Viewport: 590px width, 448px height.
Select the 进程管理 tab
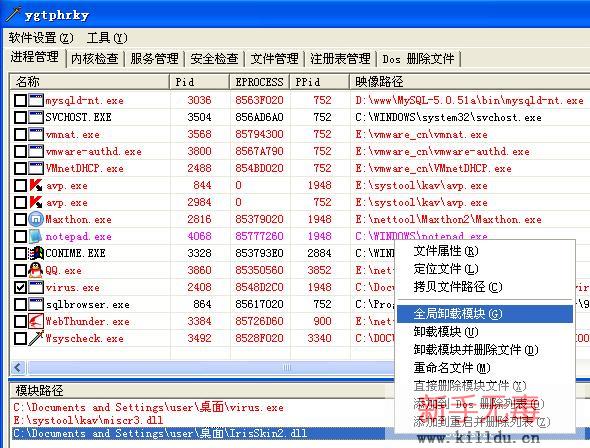point(34,57)
